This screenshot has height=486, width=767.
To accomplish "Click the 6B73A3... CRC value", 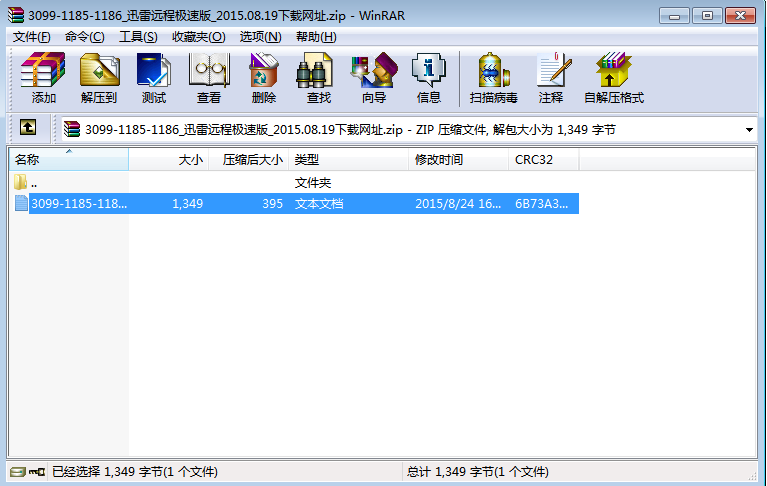I will [x=541, y=203].
